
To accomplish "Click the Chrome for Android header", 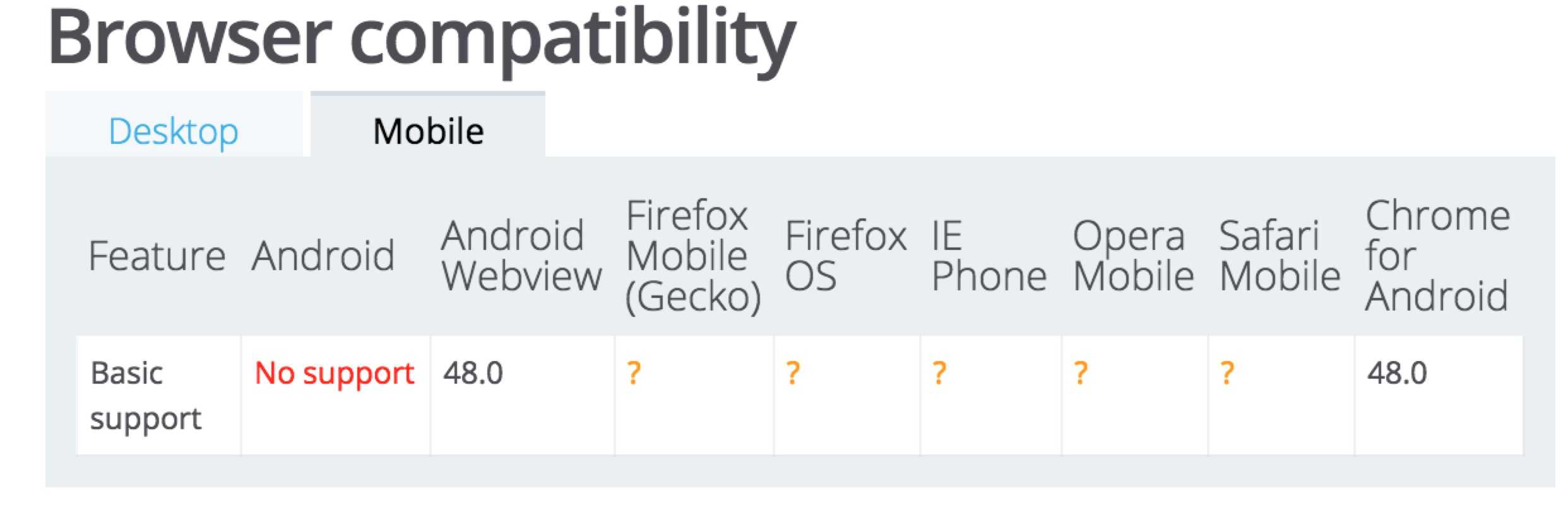I will [1437, 256].
